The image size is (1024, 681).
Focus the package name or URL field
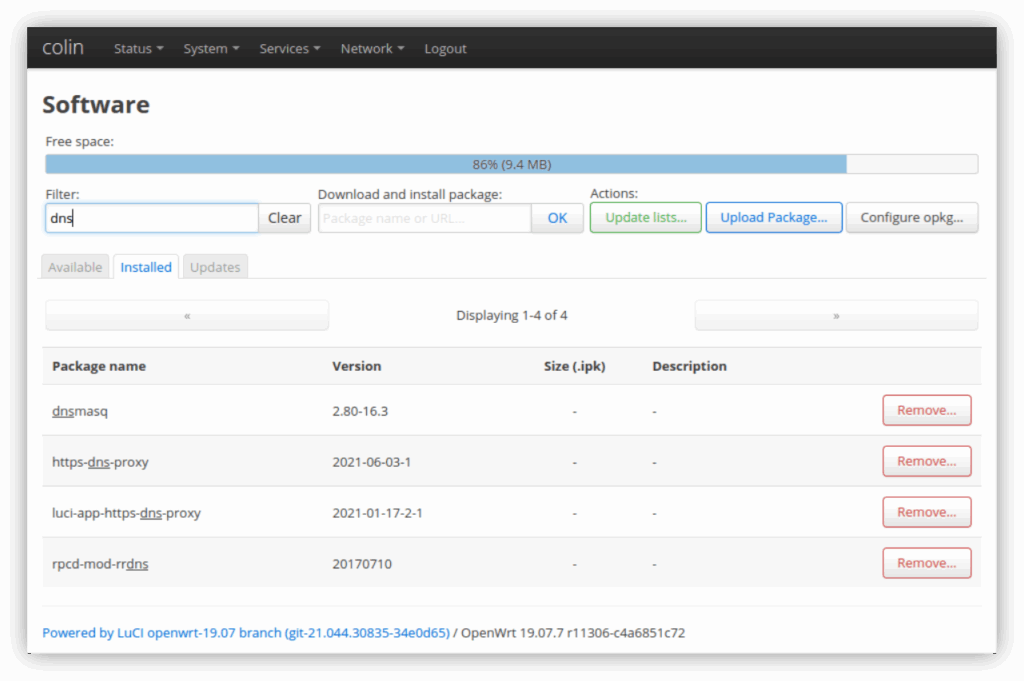tap(424, 218)
